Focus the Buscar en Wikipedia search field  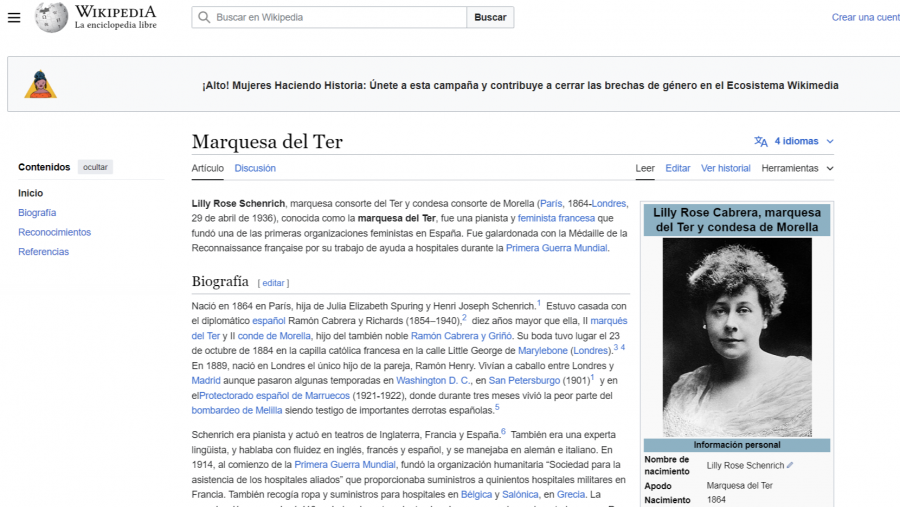329,17
